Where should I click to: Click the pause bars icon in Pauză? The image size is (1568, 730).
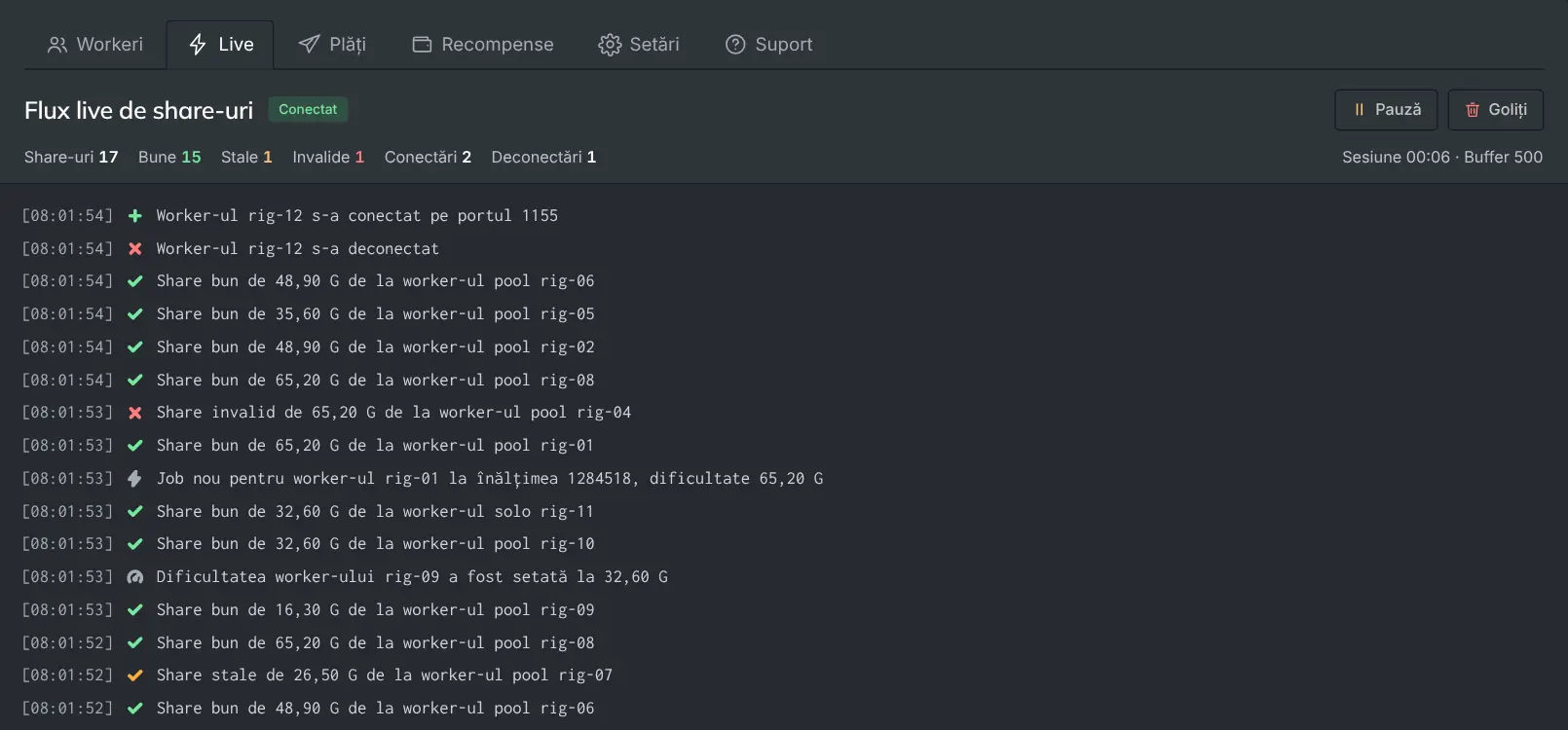(x=1360, y=110)
